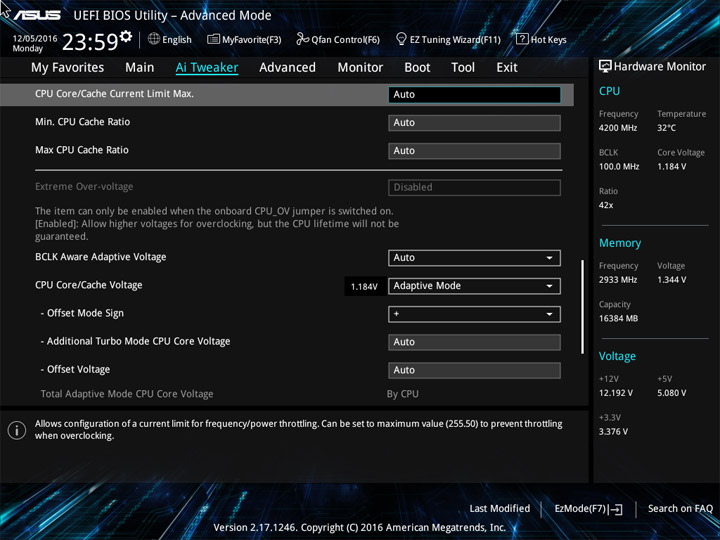Screen dimensions: 720x540
Task: Click the Voltage section heading
Action: (x=617, y=356)
